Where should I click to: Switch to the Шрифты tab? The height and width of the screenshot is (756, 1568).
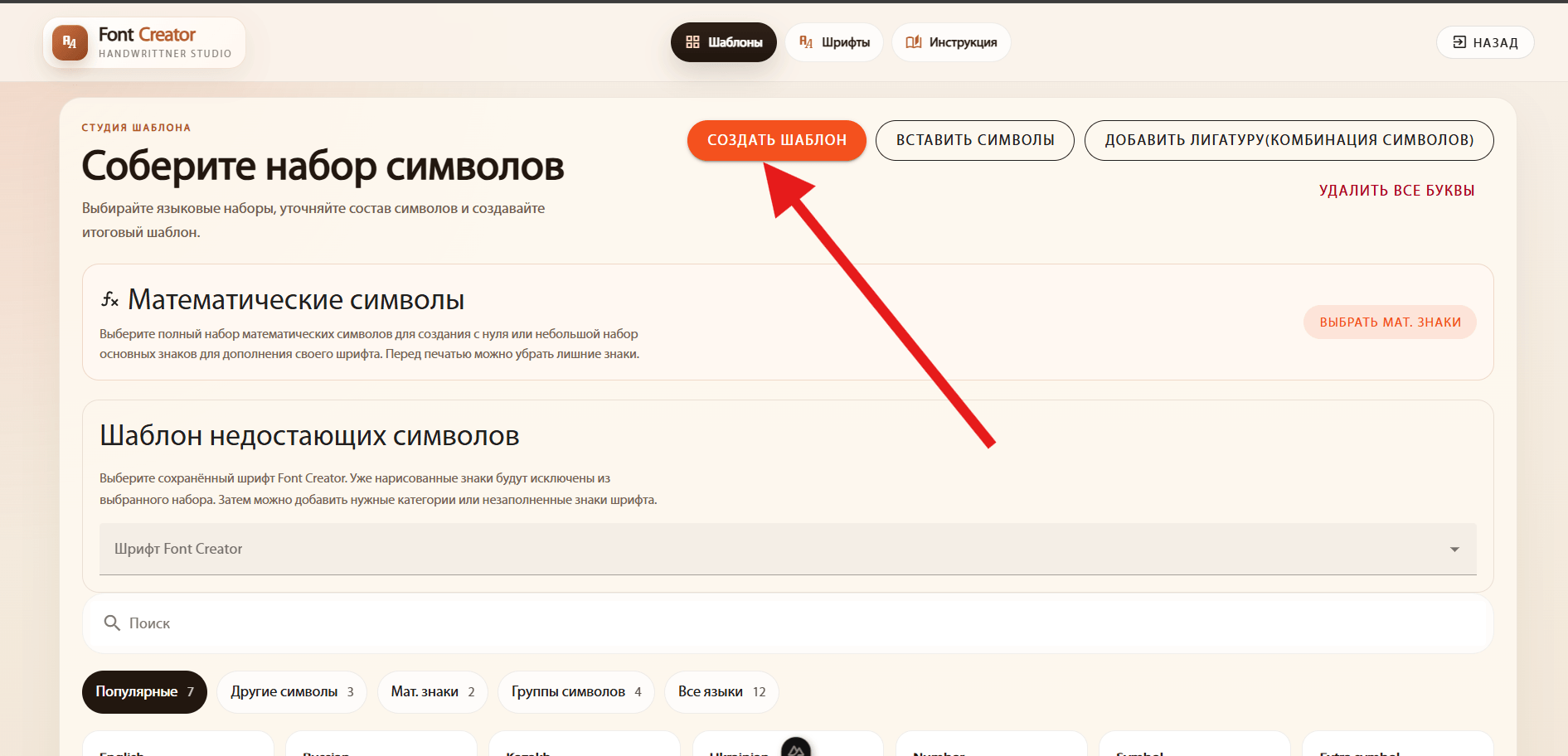(x=834, y=42)
